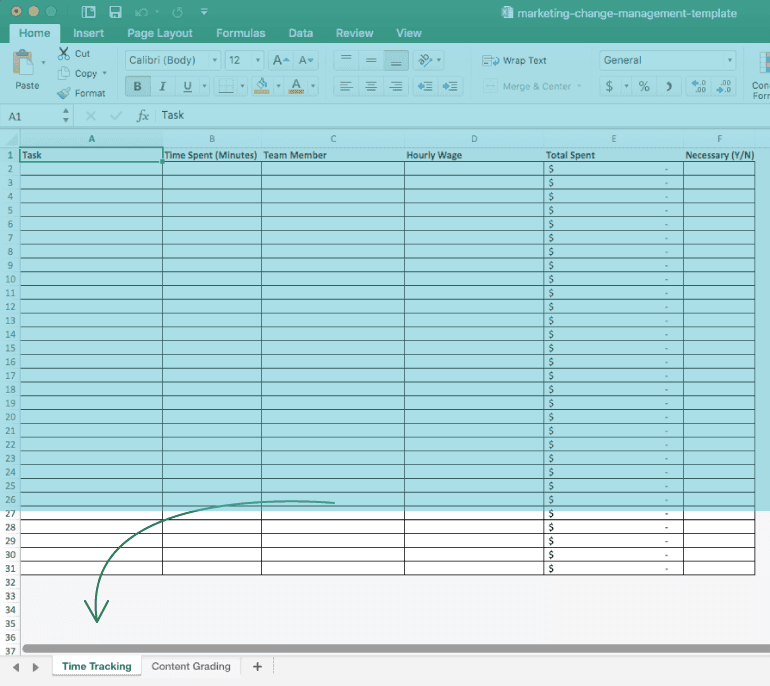Open the General number format dropdown
The width and height of the screenshot is (770, 686).
click(667, 60)
